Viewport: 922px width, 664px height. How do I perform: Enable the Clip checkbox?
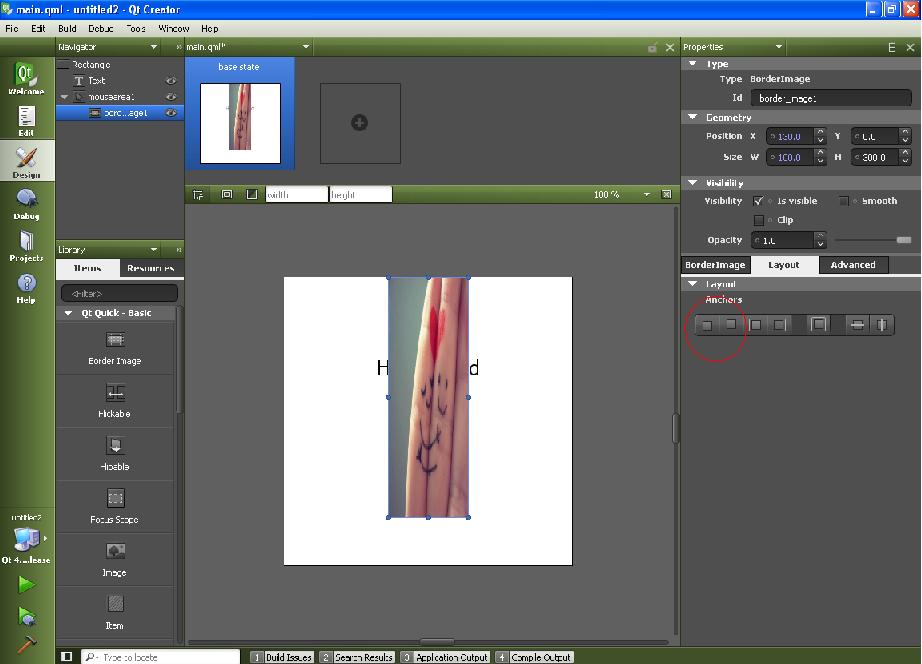pyautogui.click(x=759, y=220)
